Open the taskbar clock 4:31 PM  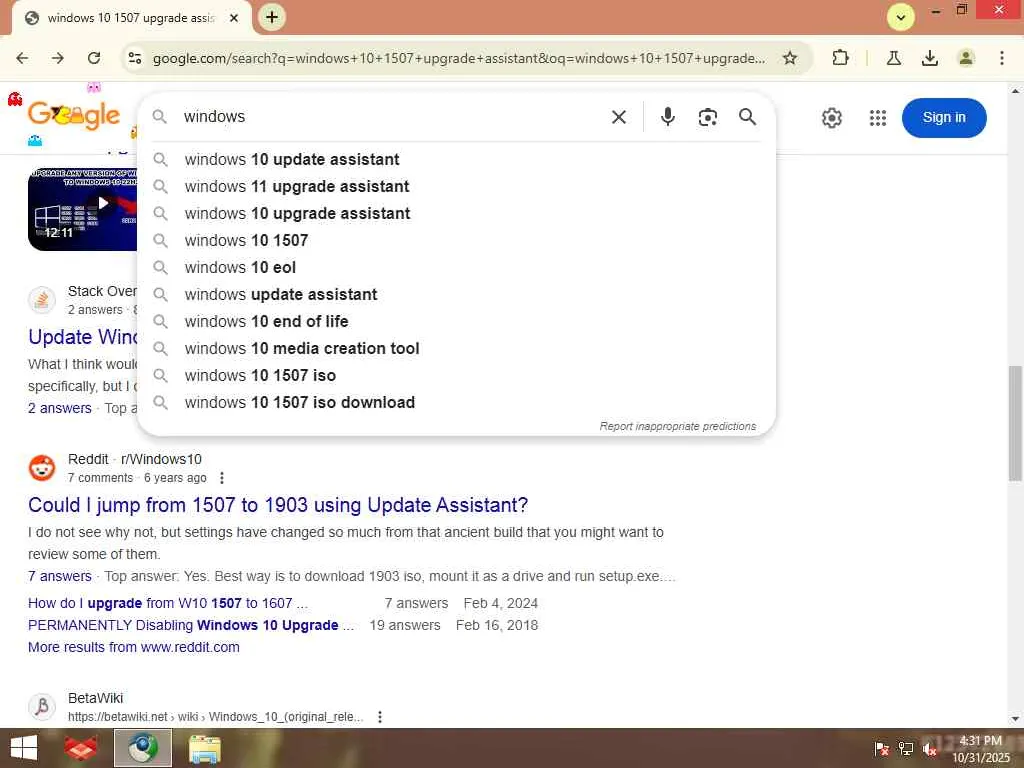coord(980,749)
